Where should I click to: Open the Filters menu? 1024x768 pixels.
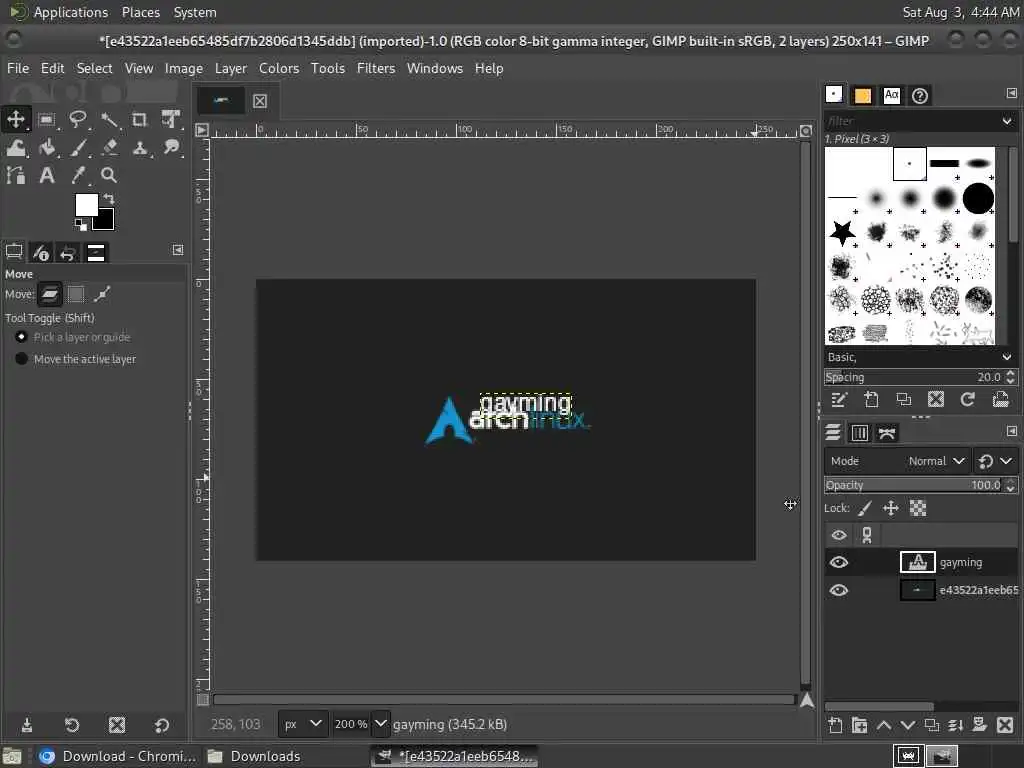coord(376,68)
